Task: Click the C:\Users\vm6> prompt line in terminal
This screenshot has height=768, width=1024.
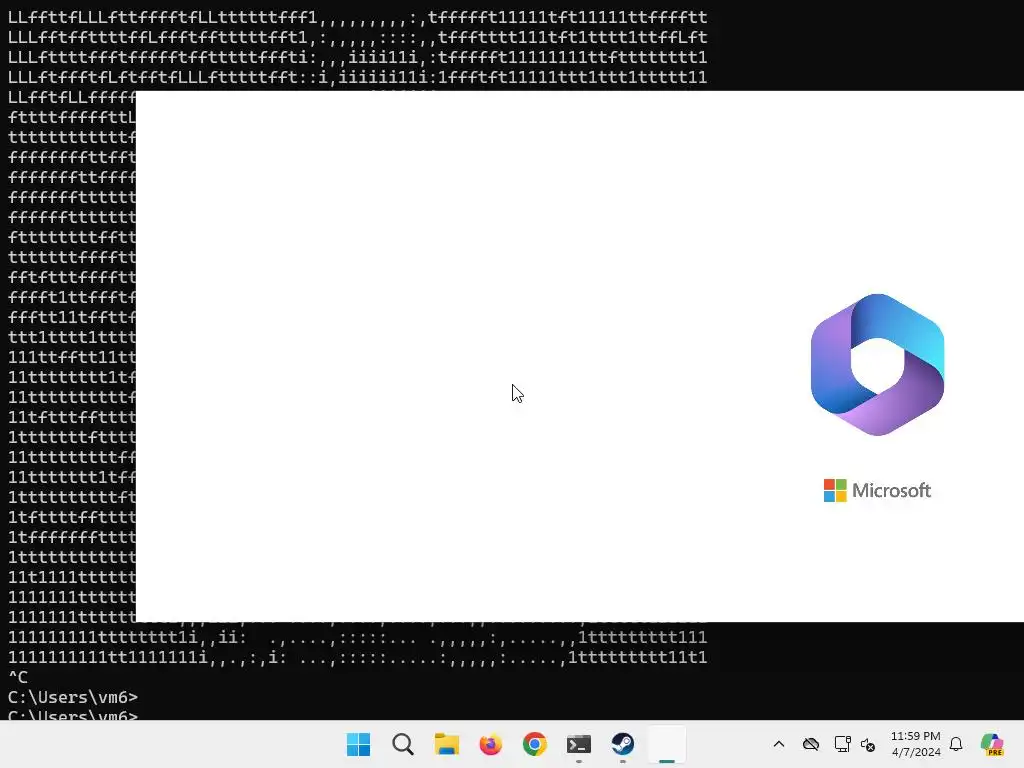Action: coord(72,697)
